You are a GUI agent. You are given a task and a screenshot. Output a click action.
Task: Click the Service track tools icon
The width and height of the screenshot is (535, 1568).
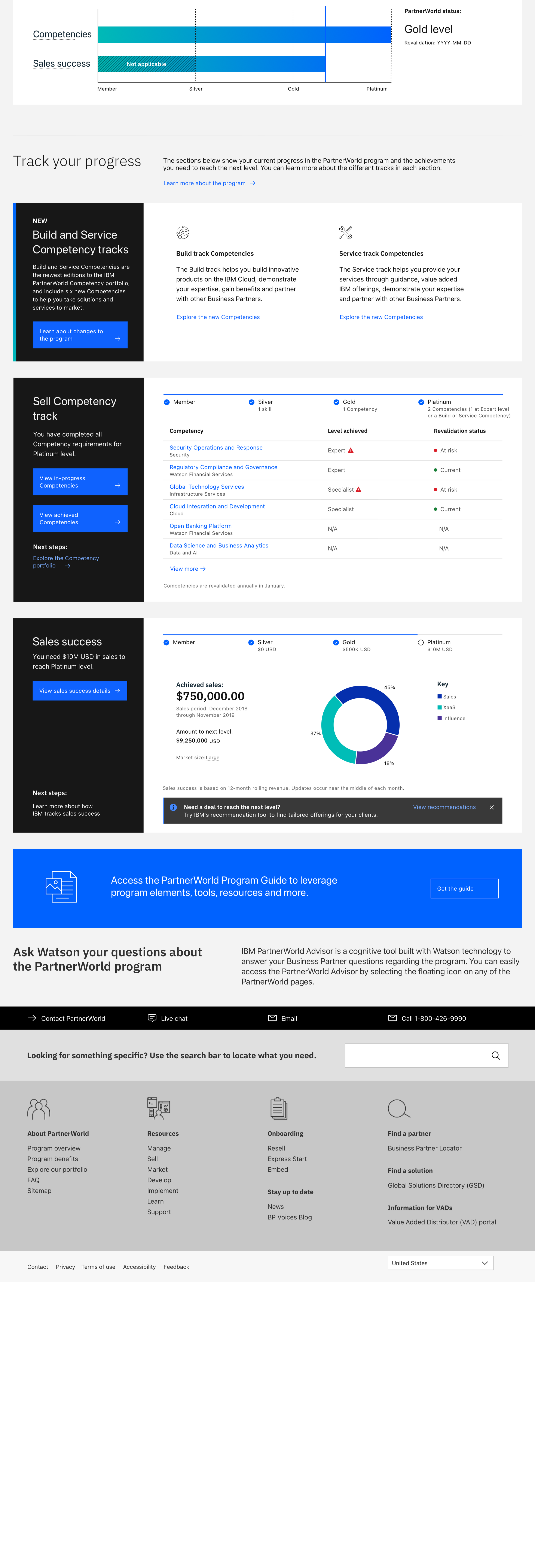(x=346, y=233)
